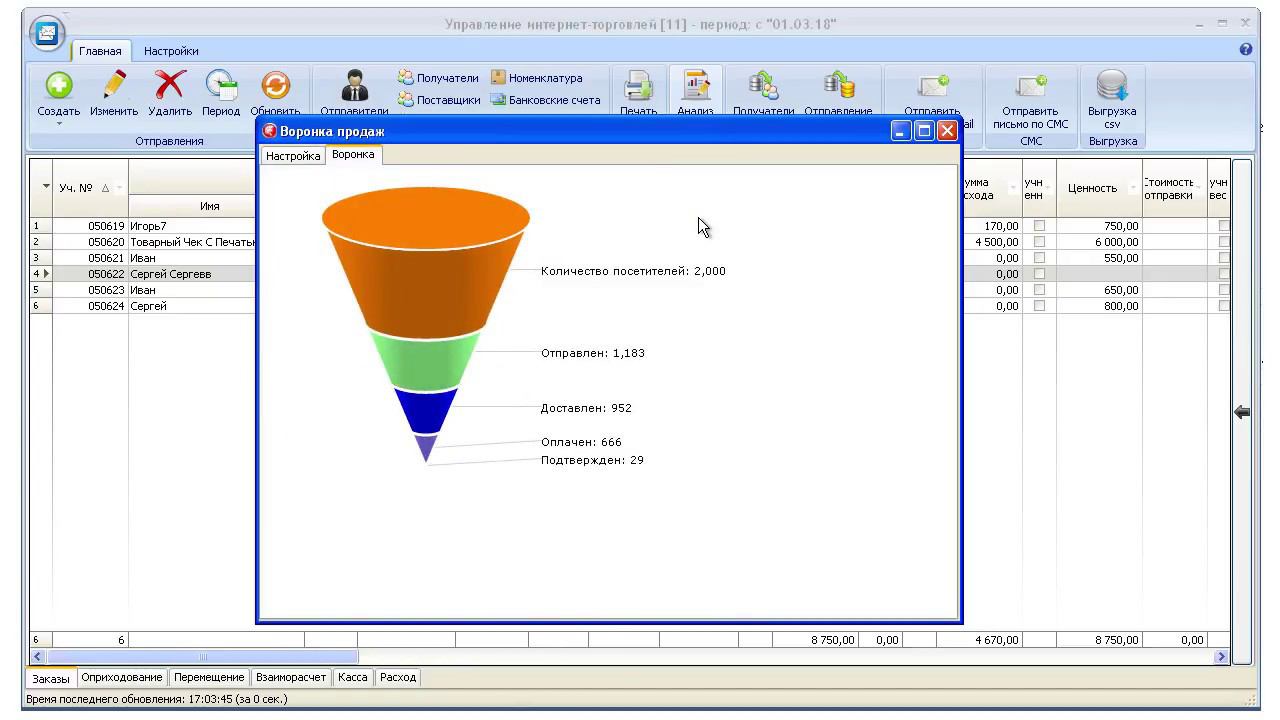Viewport: 1280px width, 720px height.
Task: Click the sort triangle in Уч. № header
Action: pos(106,188)
